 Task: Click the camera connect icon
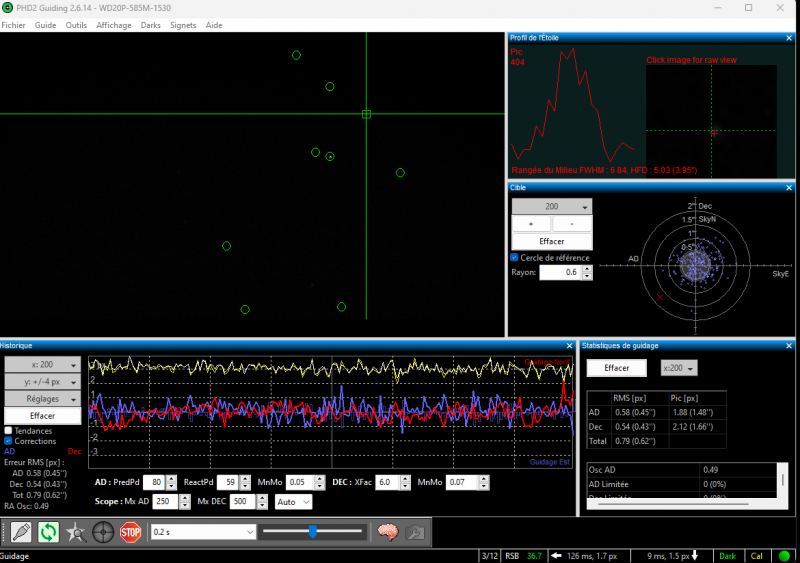coord(21,532)
